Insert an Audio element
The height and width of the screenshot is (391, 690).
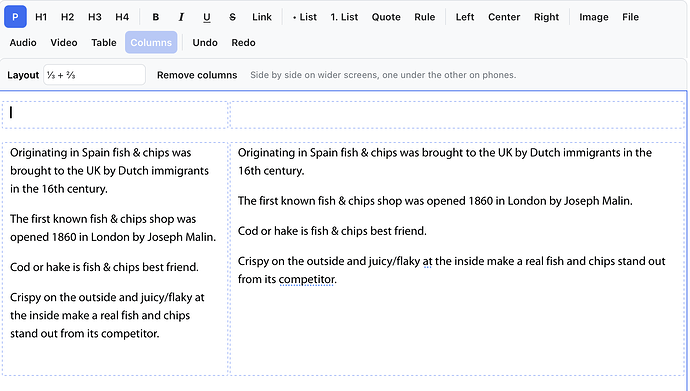(23, 42)
